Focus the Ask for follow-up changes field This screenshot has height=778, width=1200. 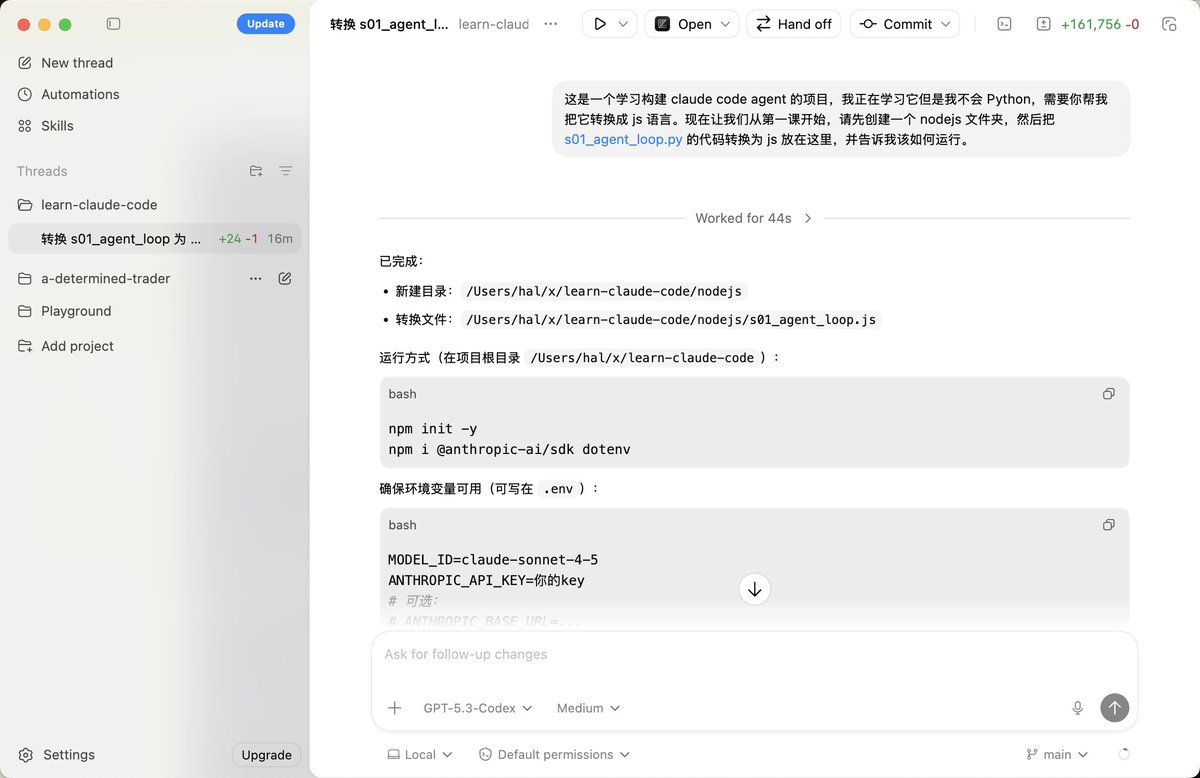(x=755, y=655)
